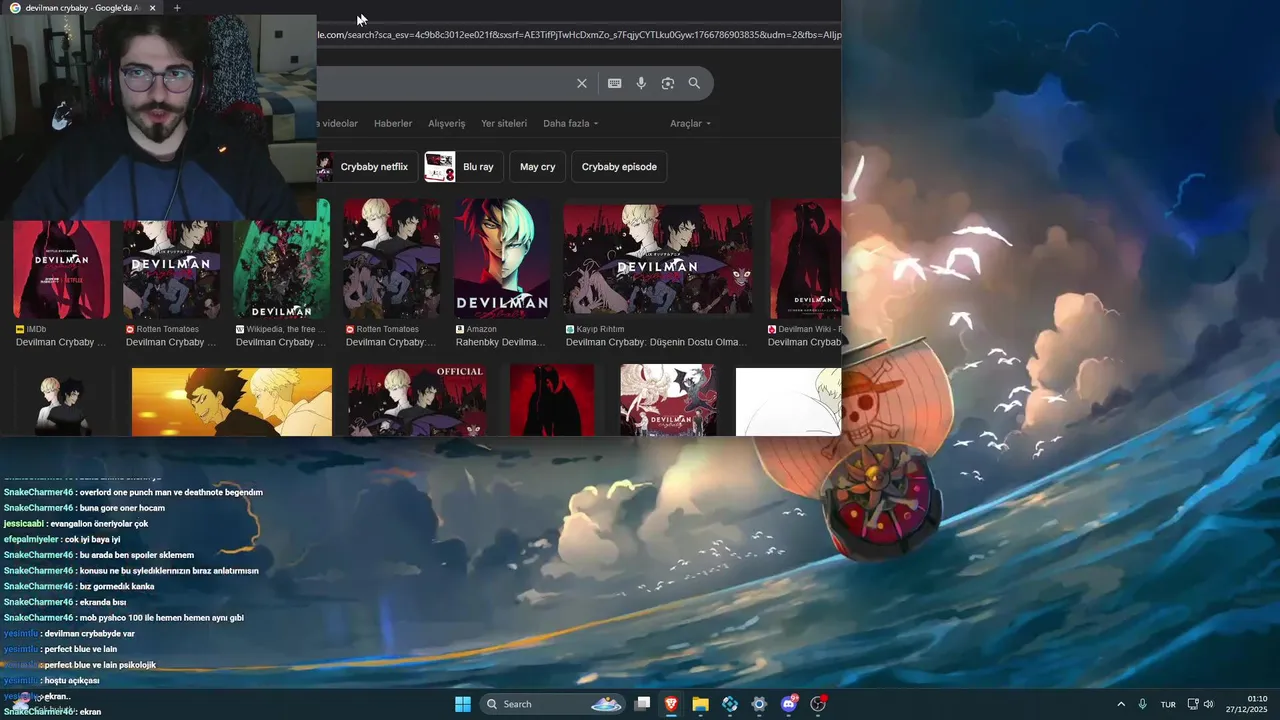Open the Rahenbky Devilma... Amazon result
1280x720 pixels.
(x=501, y=342)
